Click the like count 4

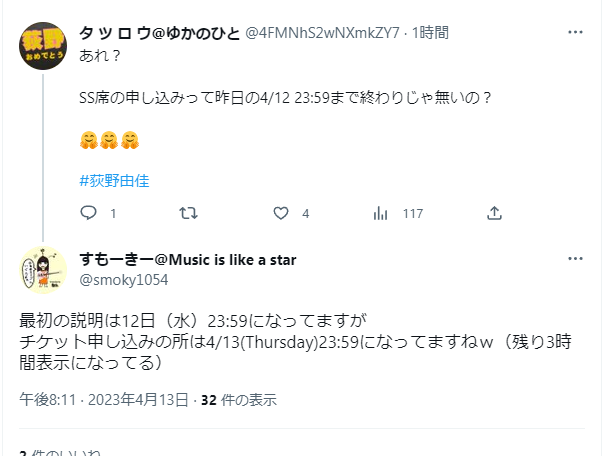click(306, 214)
